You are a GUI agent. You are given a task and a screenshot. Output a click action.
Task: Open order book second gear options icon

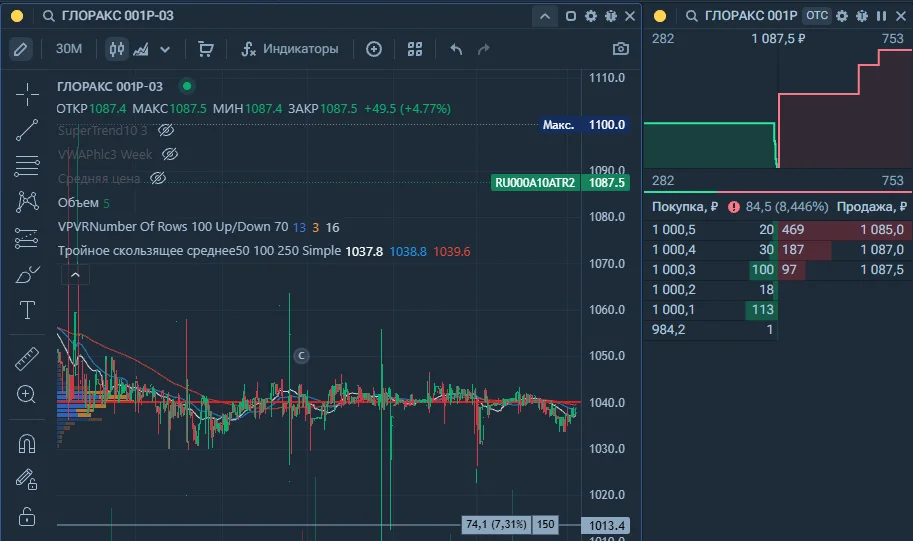(862, 16)
